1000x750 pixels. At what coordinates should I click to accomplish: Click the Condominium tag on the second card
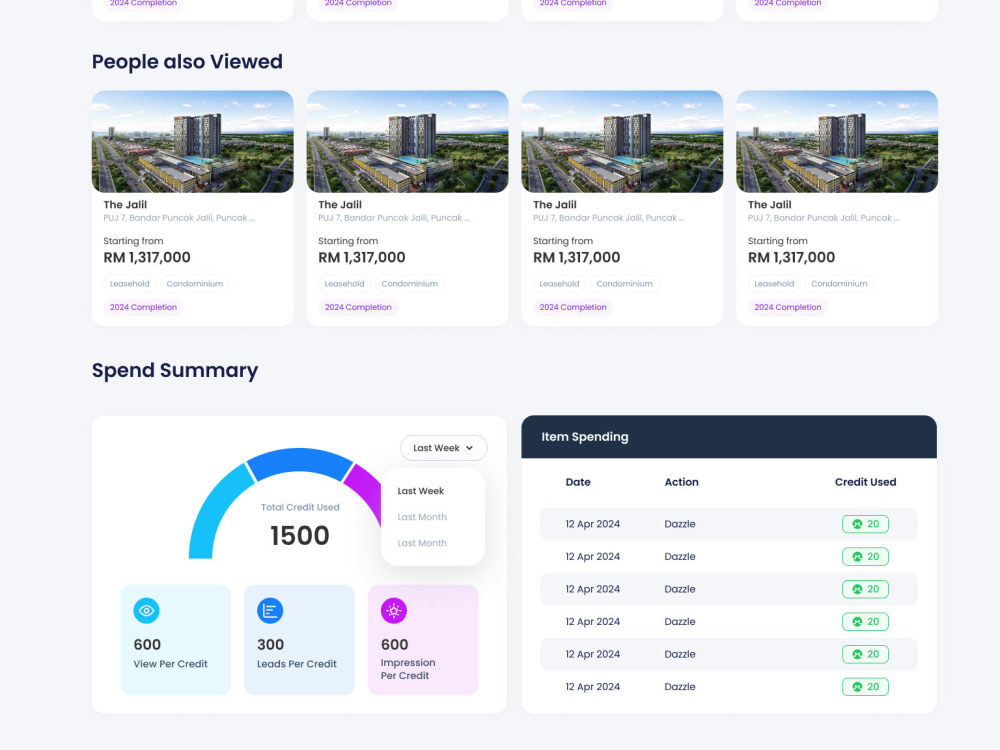[409, 284]
